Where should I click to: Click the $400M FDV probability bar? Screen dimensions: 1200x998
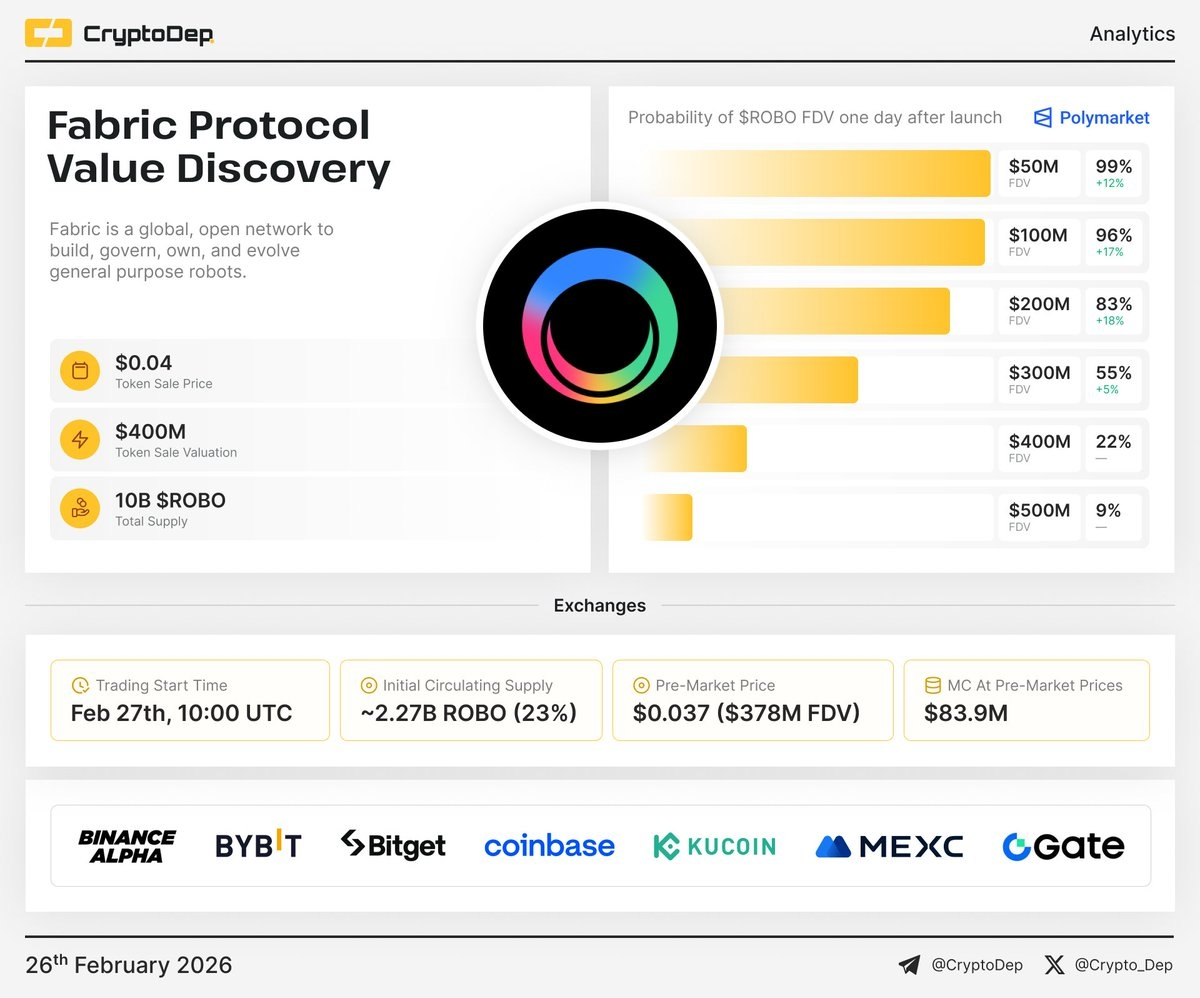tap(695, 448)
